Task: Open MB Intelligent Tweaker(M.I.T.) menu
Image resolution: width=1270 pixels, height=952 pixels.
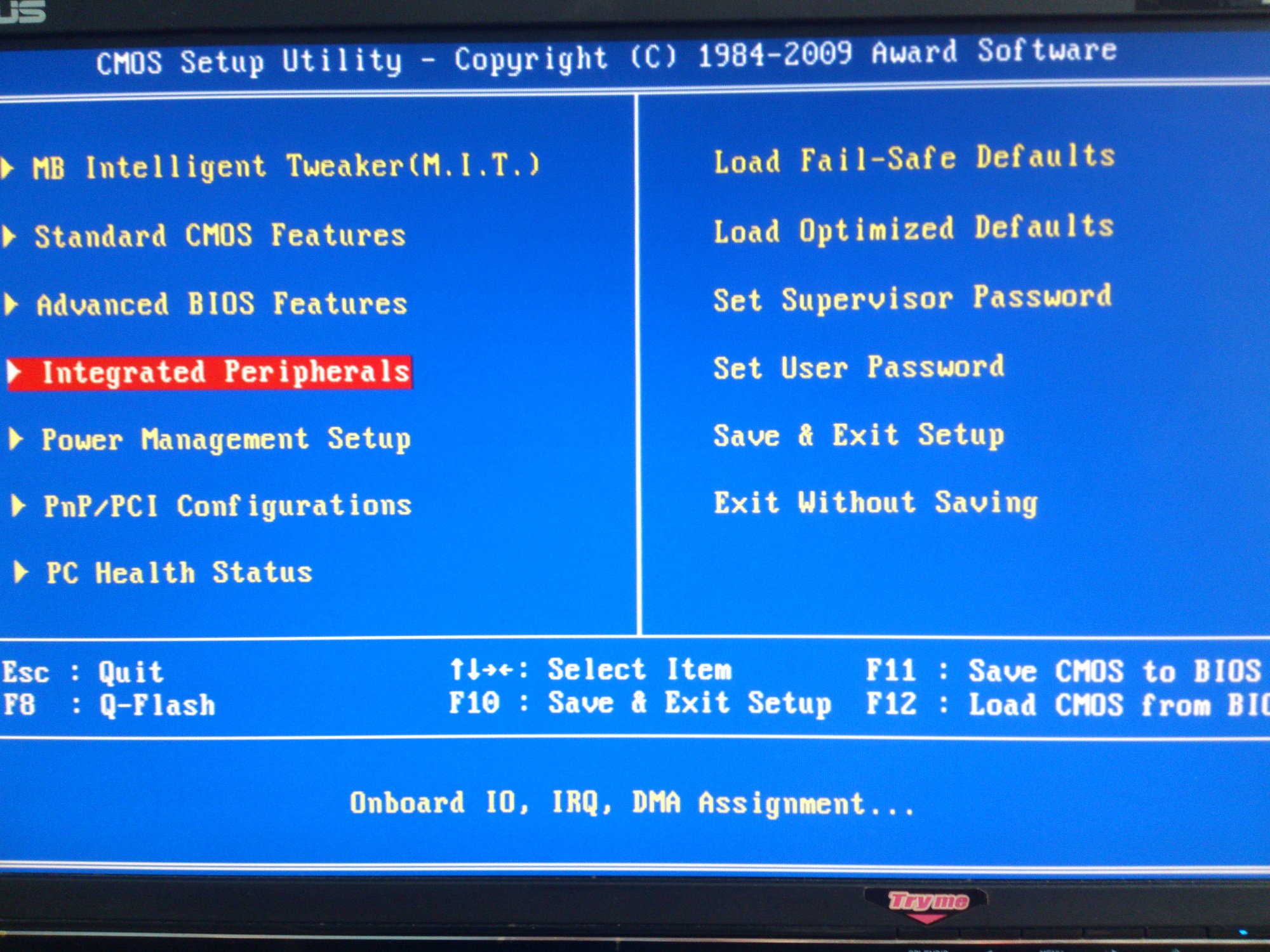Action: pyautogui.click(x=286, y=166)
